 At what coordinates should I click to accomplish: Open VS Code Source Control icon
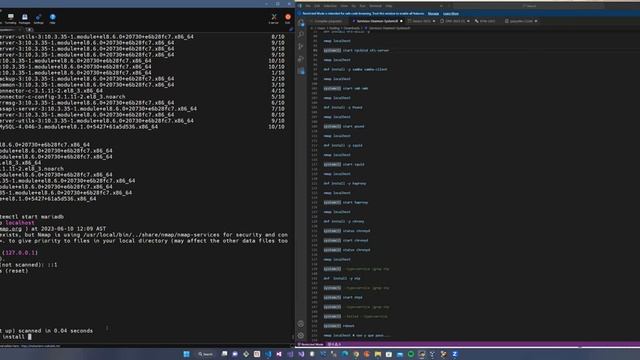coord(301,47)
